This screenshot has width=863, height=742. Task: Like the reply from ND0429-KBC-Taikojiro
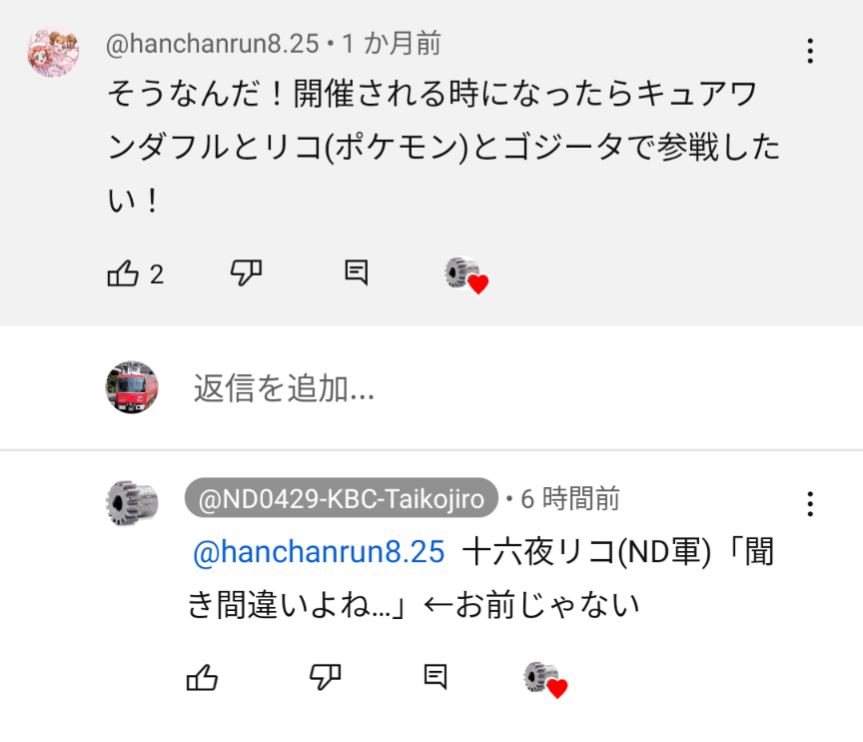click(202, 678)
